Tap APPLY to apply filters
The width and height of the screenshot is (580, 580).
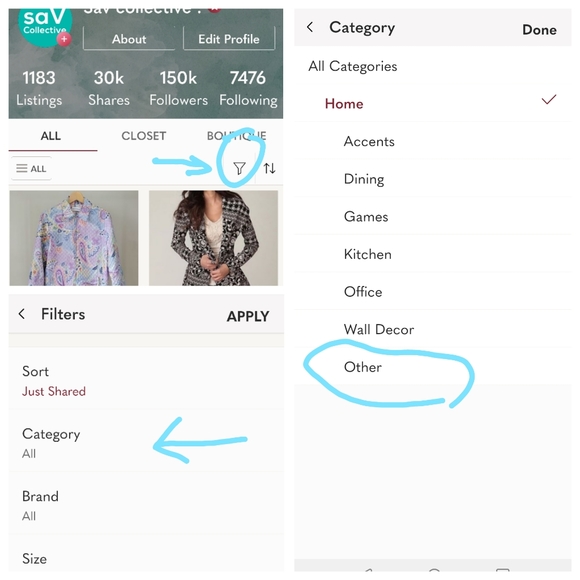coord(248,316)
